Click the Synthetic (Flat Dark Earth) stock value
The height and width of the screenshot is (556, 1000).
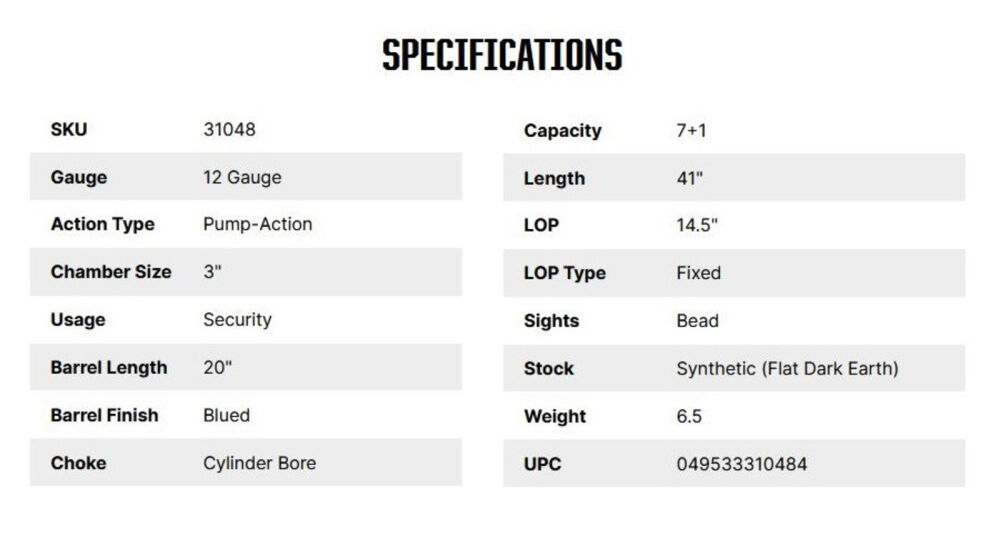pyautogui.click(x=787, y=369)
